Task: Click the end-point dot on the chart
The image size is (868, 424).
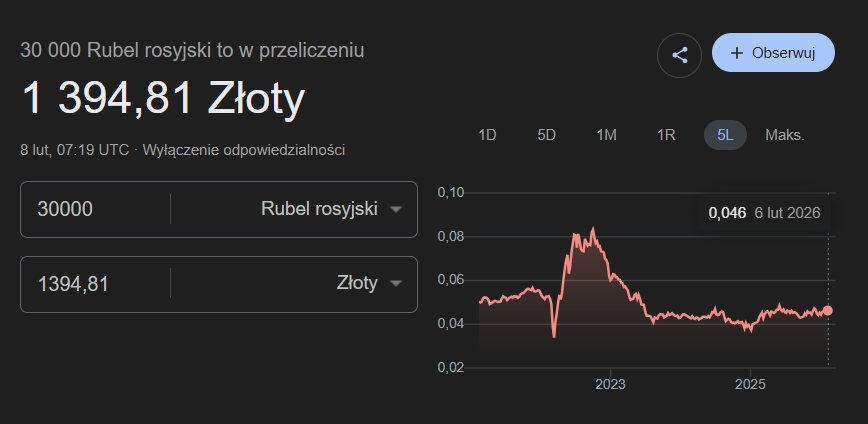Action: point(828,310)
